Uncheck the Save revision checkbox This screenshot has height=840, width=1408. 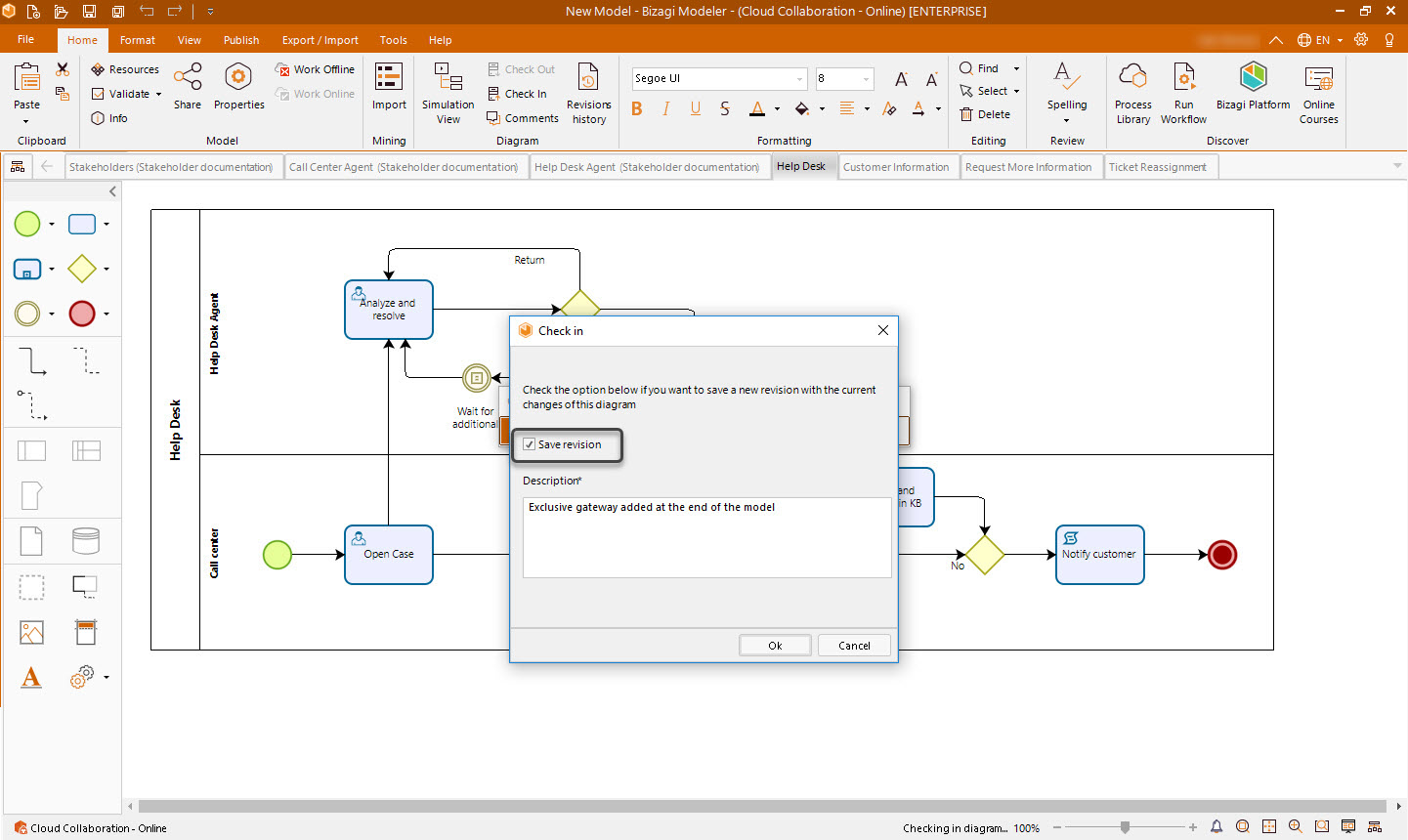pyautogui.click(x=530, y=444)
